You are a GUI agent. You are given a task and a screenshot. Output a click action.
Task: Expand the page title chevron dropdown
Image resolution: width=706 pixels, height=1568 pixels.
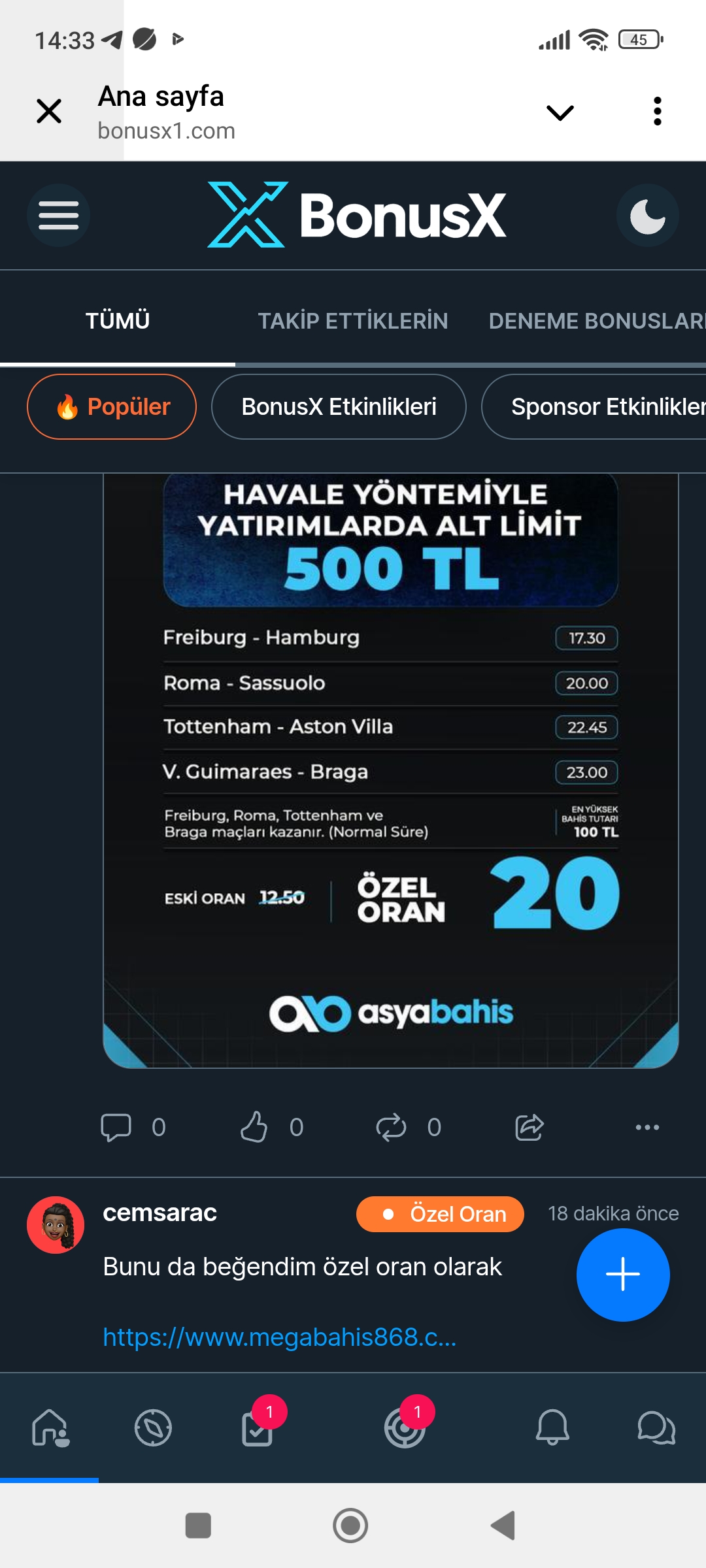[x=560, y=112]
